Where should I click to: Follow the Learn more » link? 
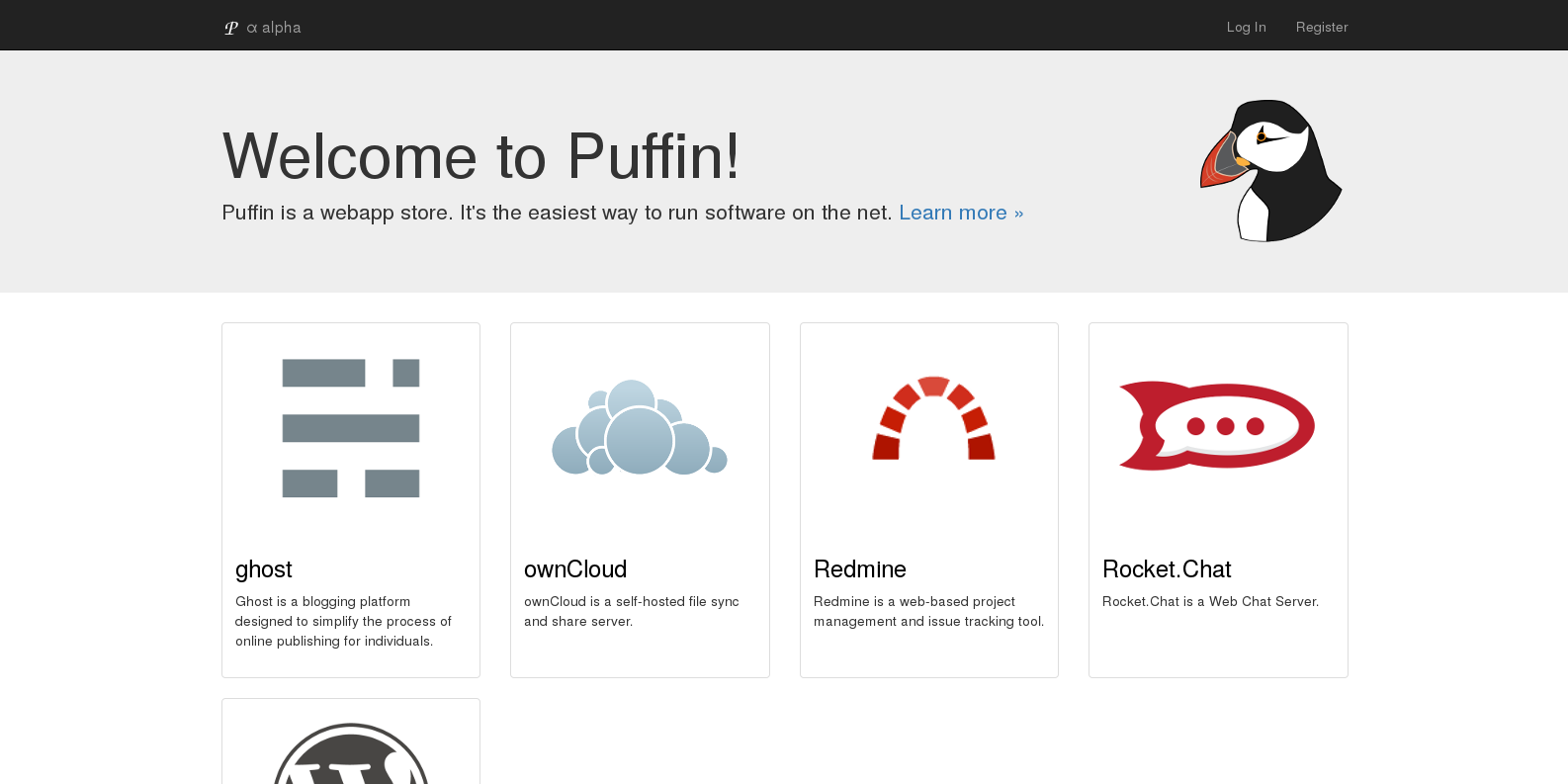[x=961, y=213]
